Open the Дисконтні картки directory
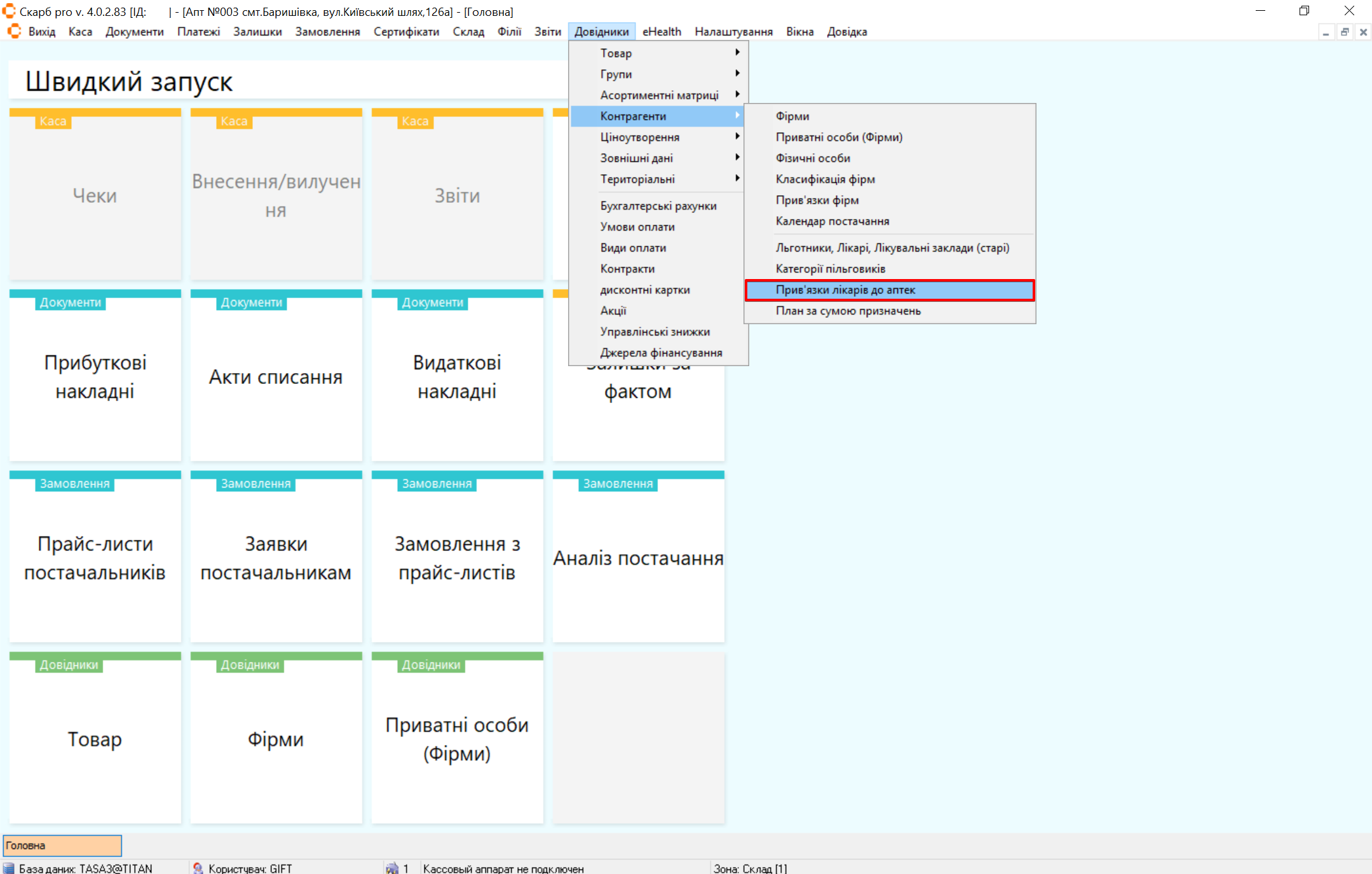 tap(644, 290)
